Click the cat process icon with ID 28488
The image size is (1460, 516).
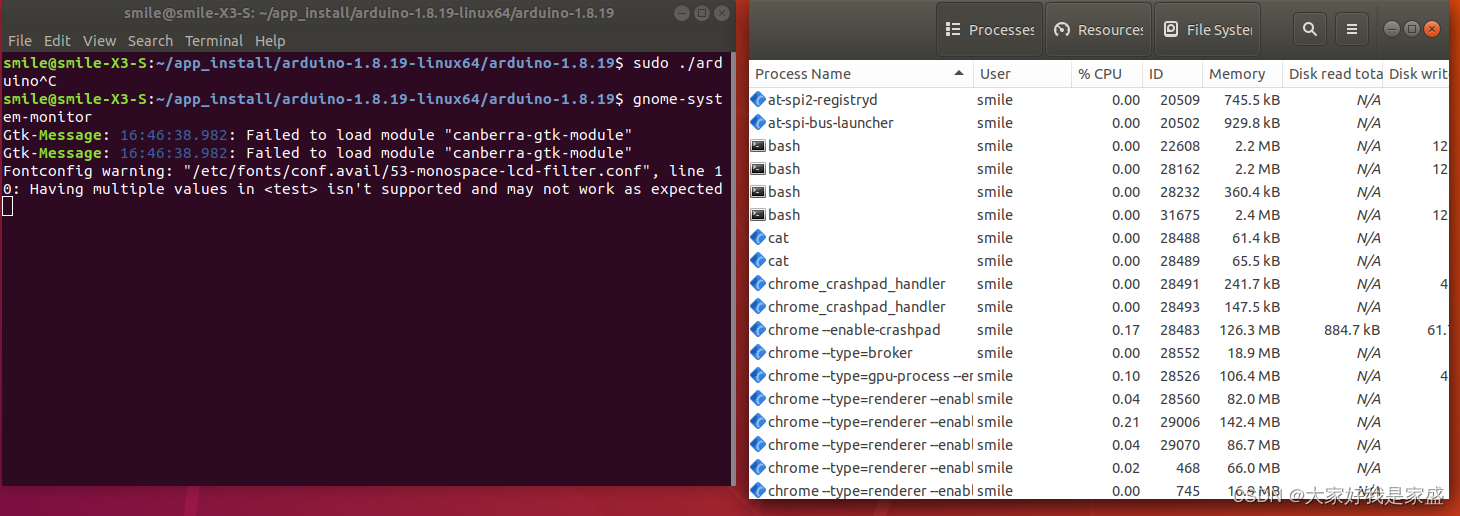[758, 238]
